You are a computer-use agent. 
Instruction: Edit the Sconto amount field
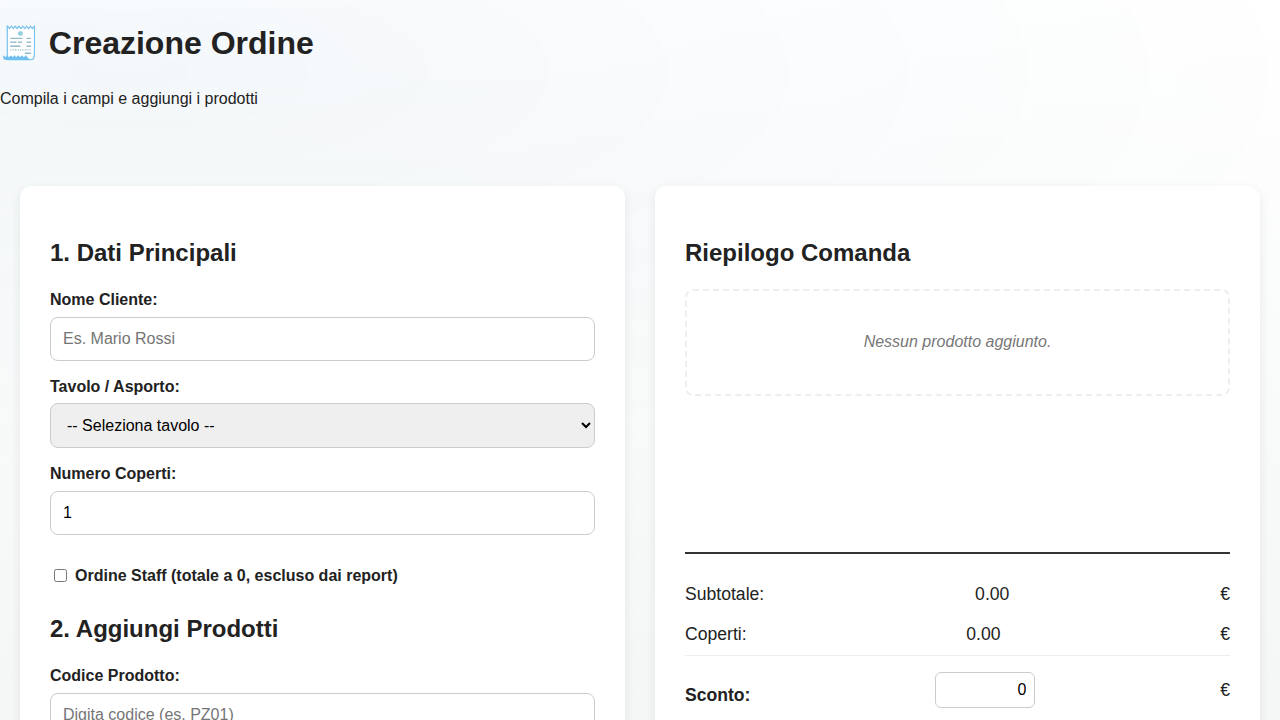tap(985, 690)
